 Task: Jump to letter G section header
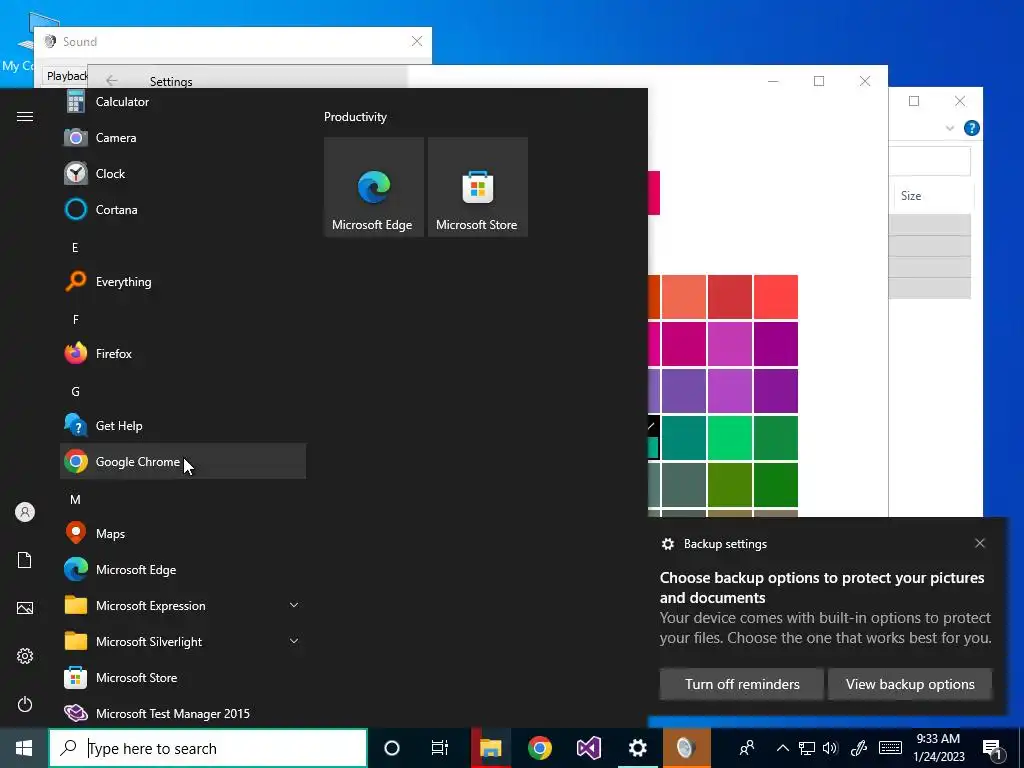click(75, 392)
